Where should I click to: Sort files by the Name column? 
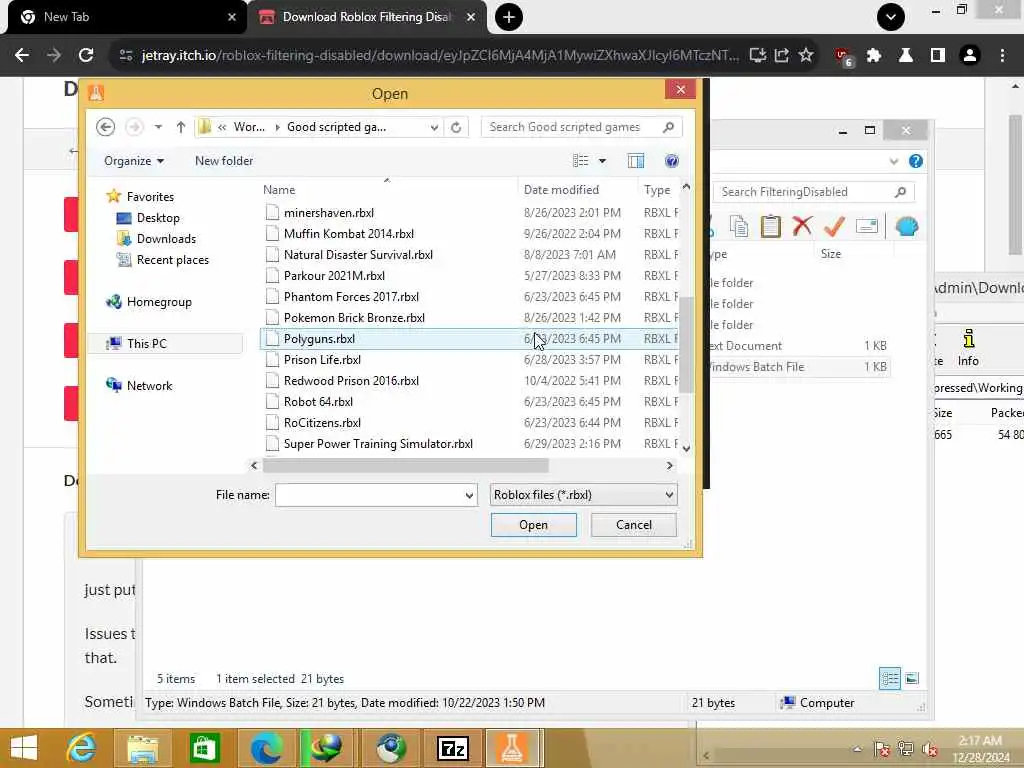279,190
